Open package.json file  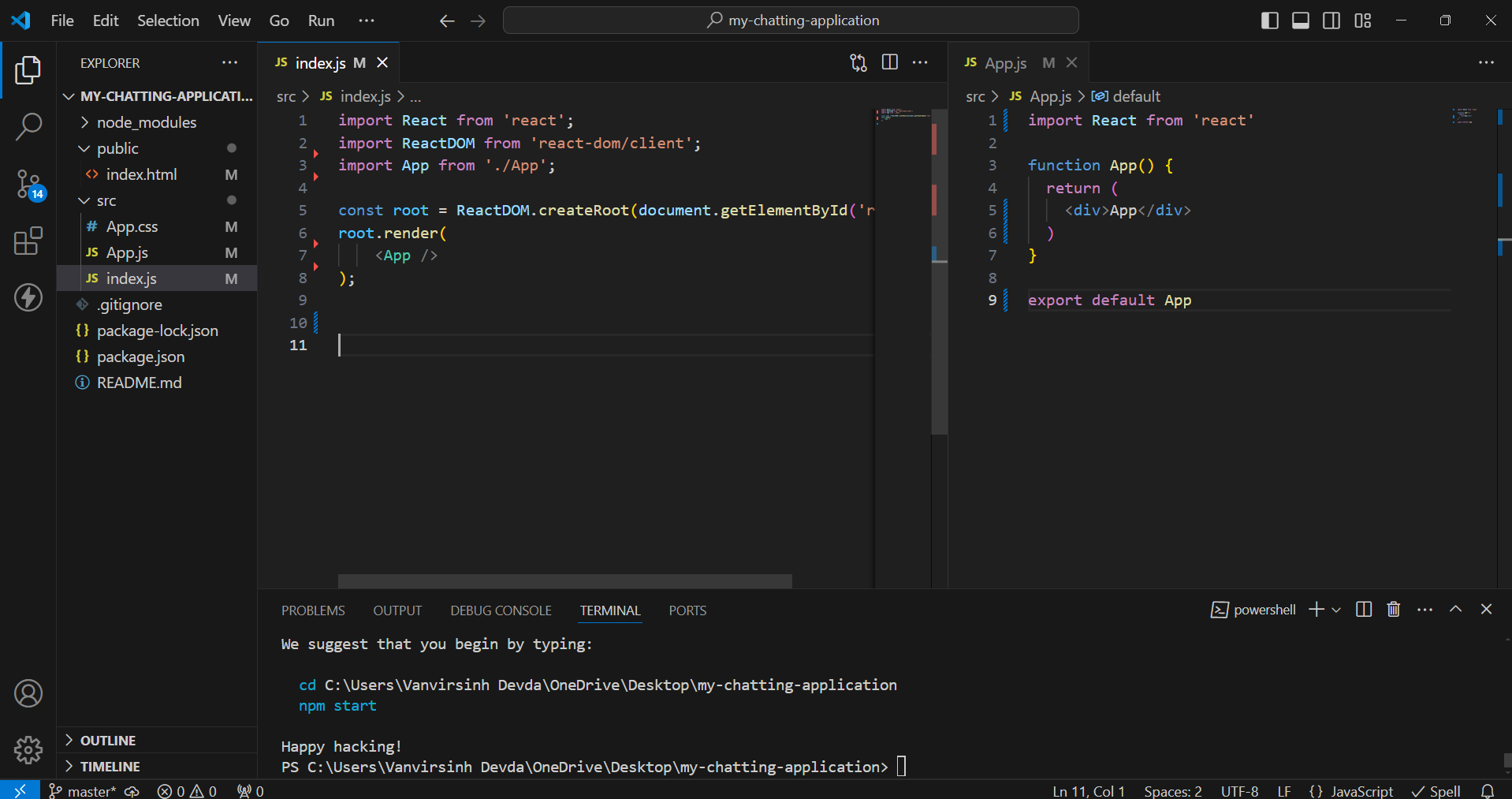(x=157, y=357)
